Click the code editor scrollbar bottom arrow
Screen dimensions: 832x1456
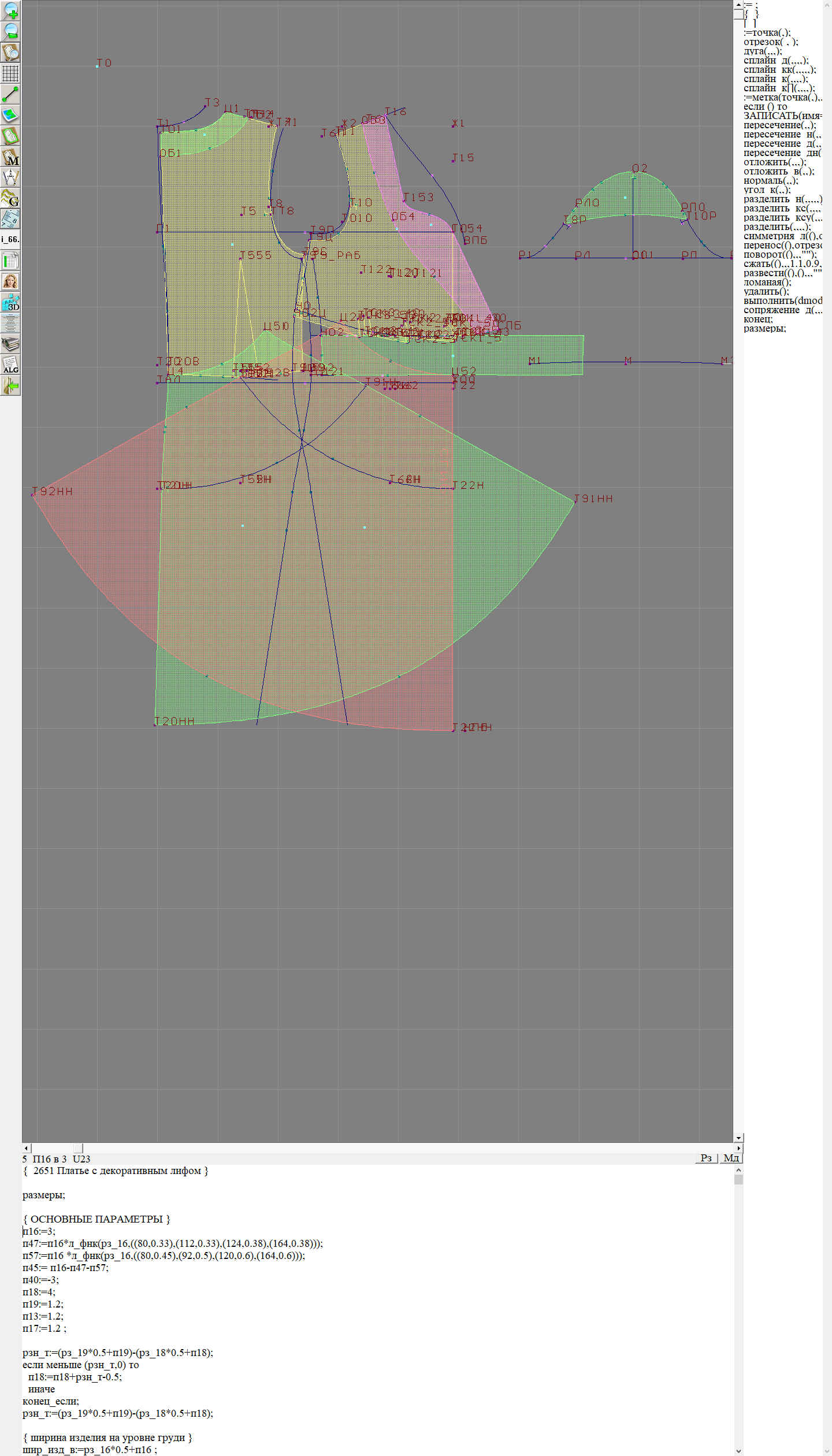tap(738, 1451)
